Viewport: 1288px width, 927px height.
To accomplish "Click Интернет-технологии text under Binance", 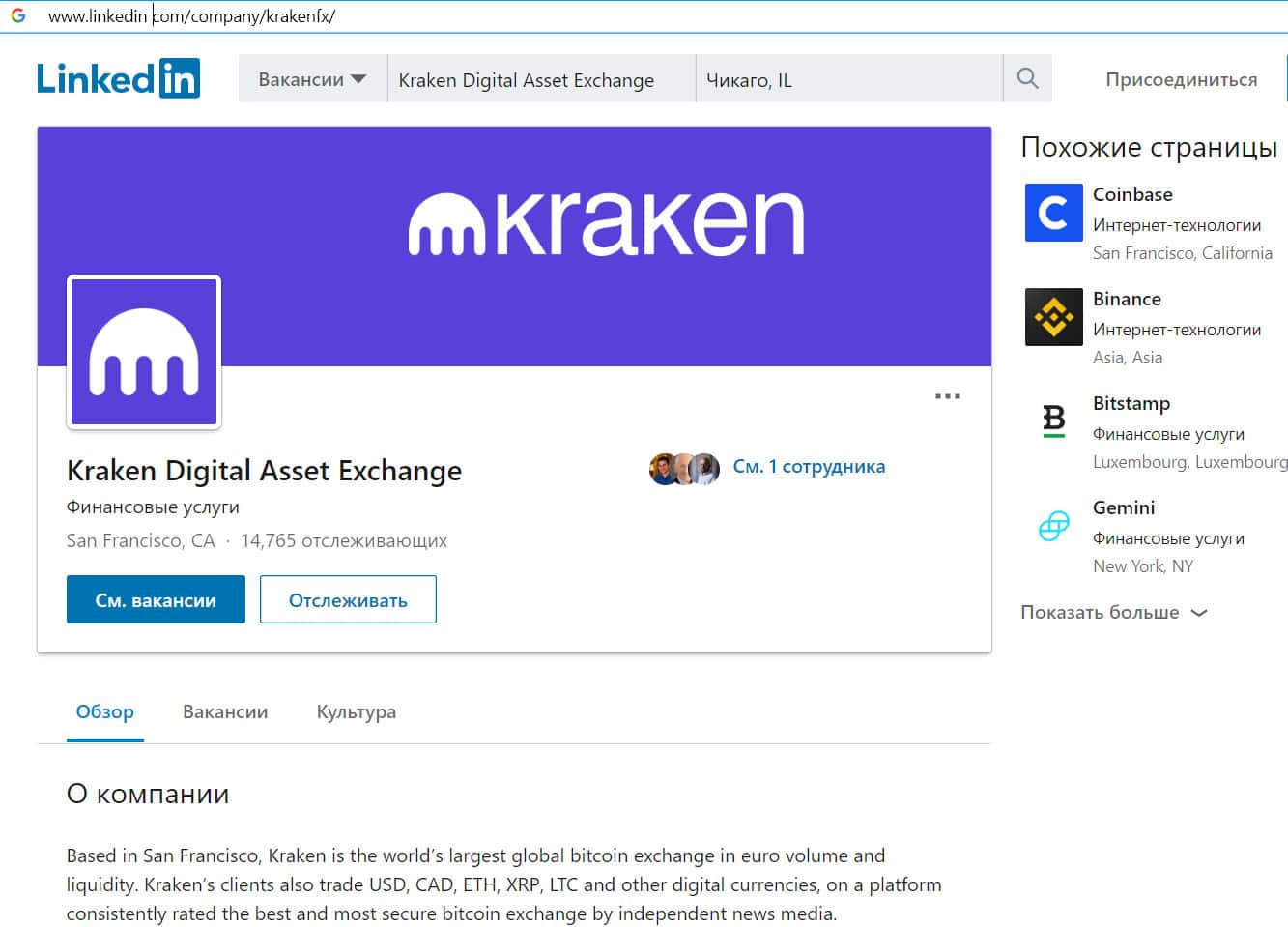I will click(x=1177, y=330).
